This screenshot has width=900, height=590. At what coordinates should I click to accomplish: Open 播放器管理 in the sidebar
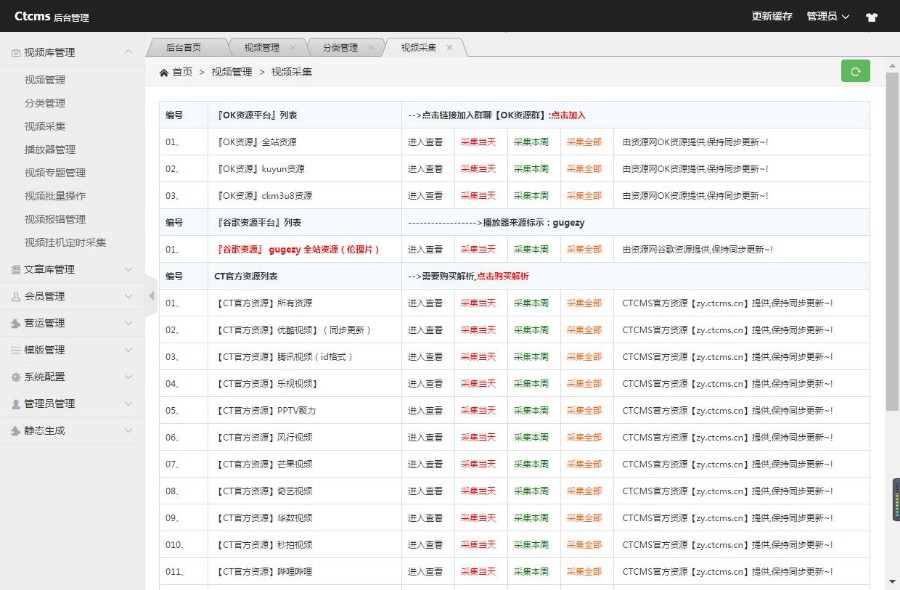pos(50,150)
